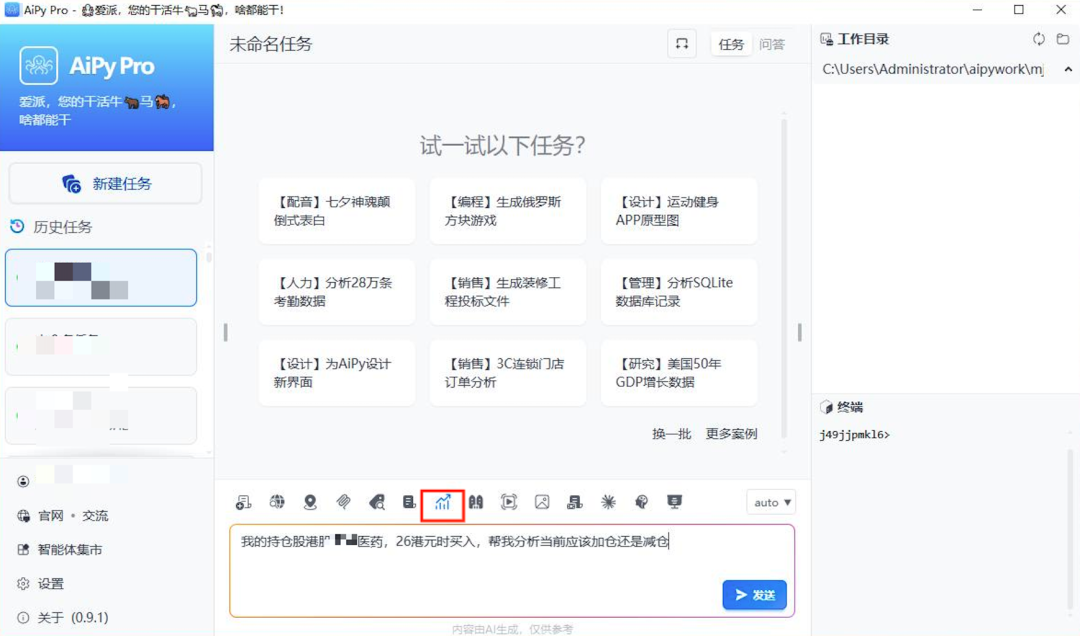The width and height of the screenshot is (1080, 636).
Task: Open 设置 settings
Action: click(50, 584)
